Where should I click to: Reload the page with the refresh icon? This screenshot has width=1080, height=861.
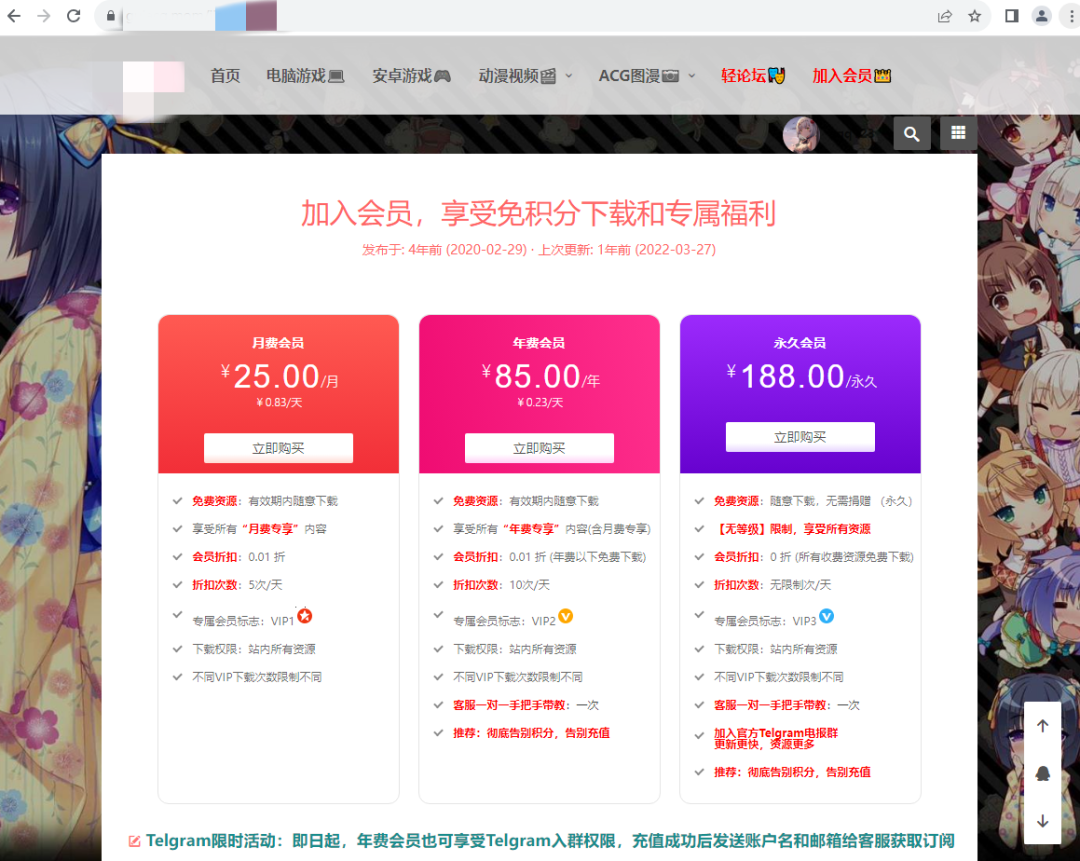tap(74, 15)
